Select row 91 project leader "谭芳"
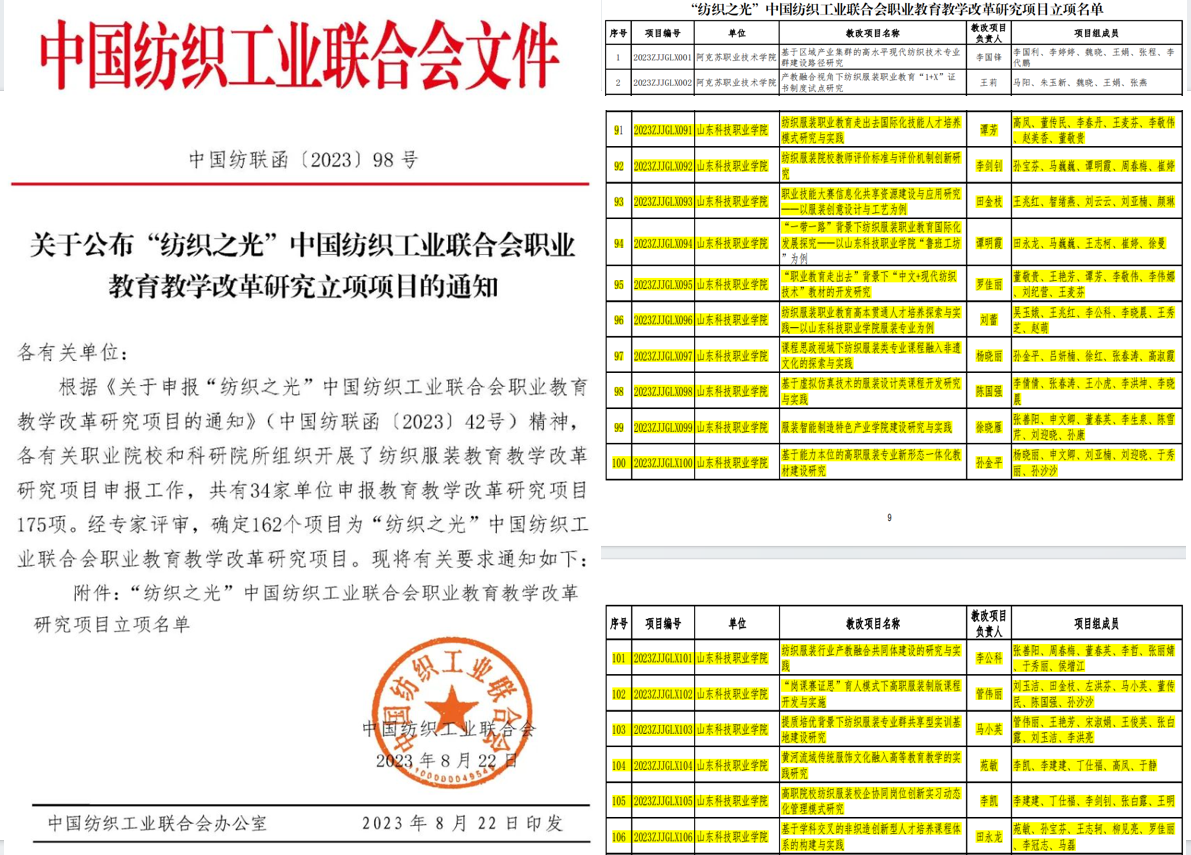Screen dimensions: 1191x855 tap(988, 131)
